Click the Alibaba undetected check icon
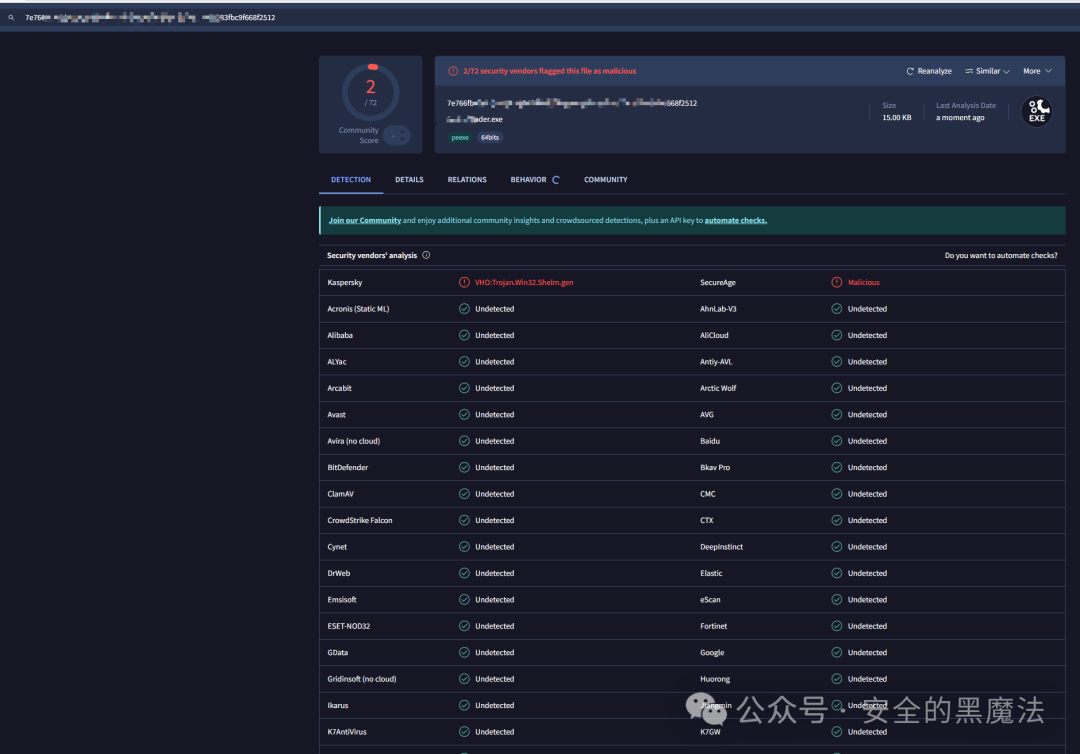 click(x=464, y=335)
